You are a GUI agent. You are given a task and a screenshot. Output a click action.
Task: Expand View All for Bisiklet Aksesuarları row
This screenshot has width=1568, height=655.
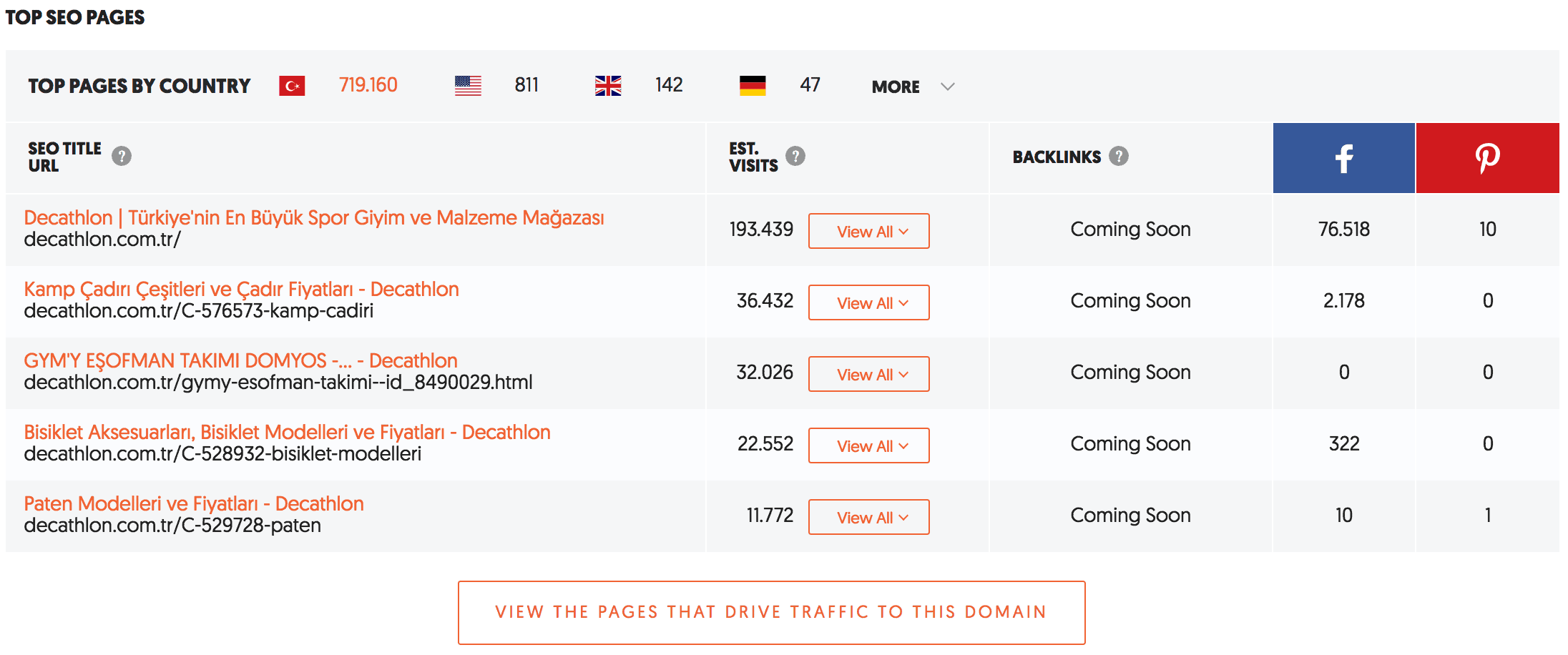(869, 445)
